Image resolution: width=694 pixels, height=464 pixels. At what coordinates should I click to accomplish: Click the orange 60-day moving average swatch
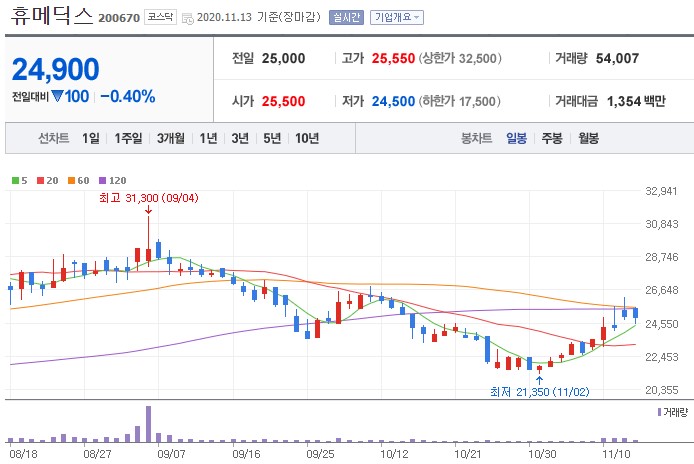tap(71, 181)
